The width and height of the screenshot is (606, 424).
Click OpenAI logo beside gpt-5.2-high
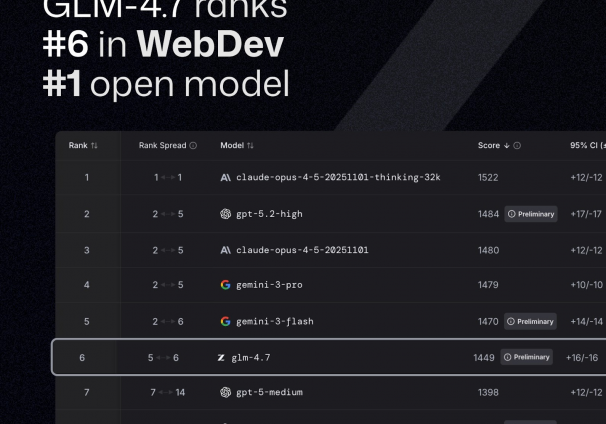(x=225, y=214)
